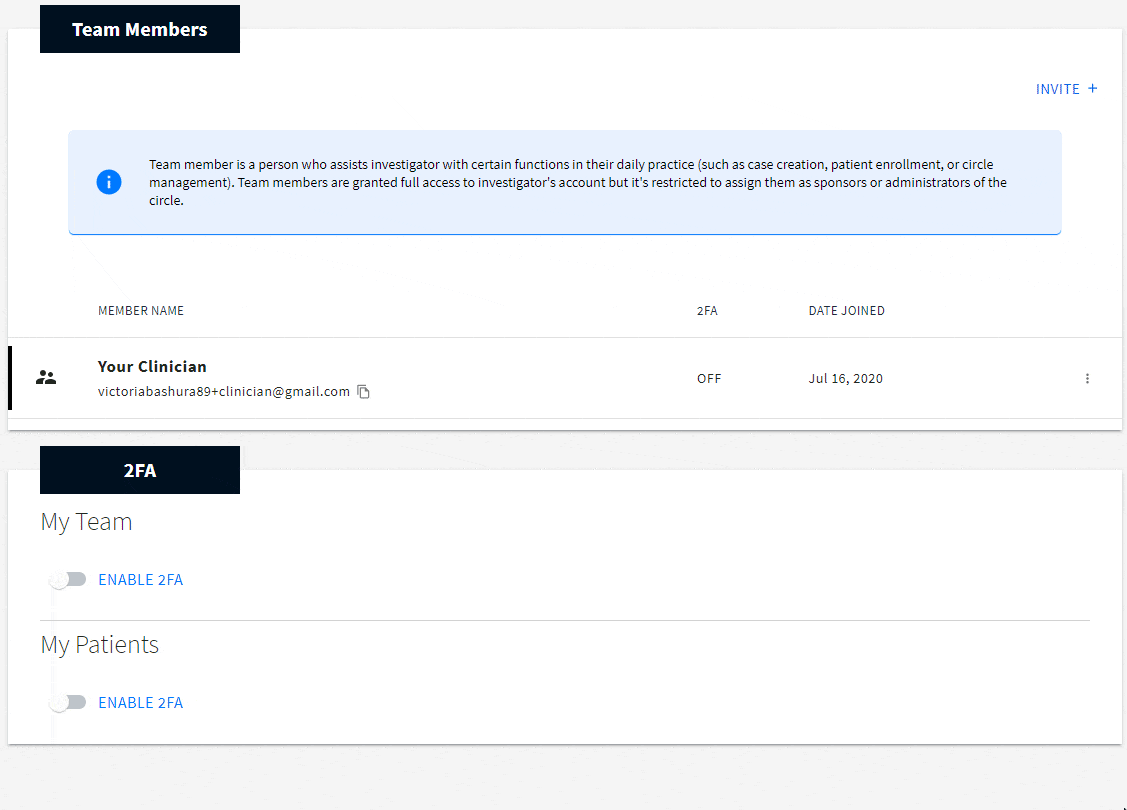The width and height of the screenshot is (1127, 810).
Task: Open the three-dot menu for Your Clinician
Action: (1087, 379)
